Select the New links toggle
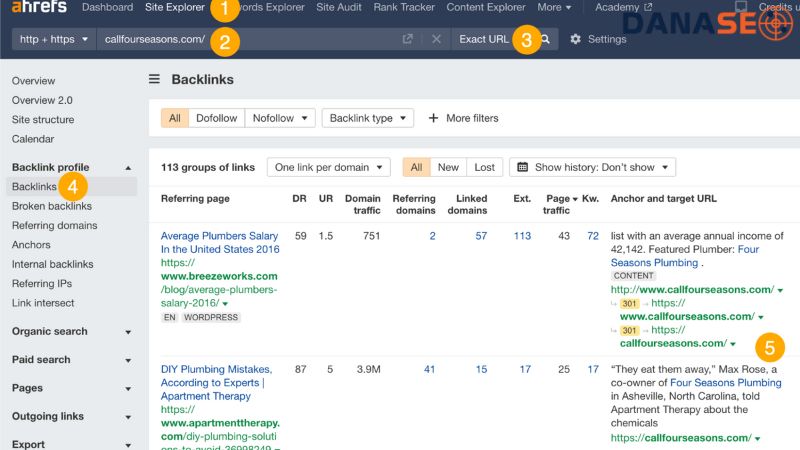800x450 pixels. (x=448, y=167)
